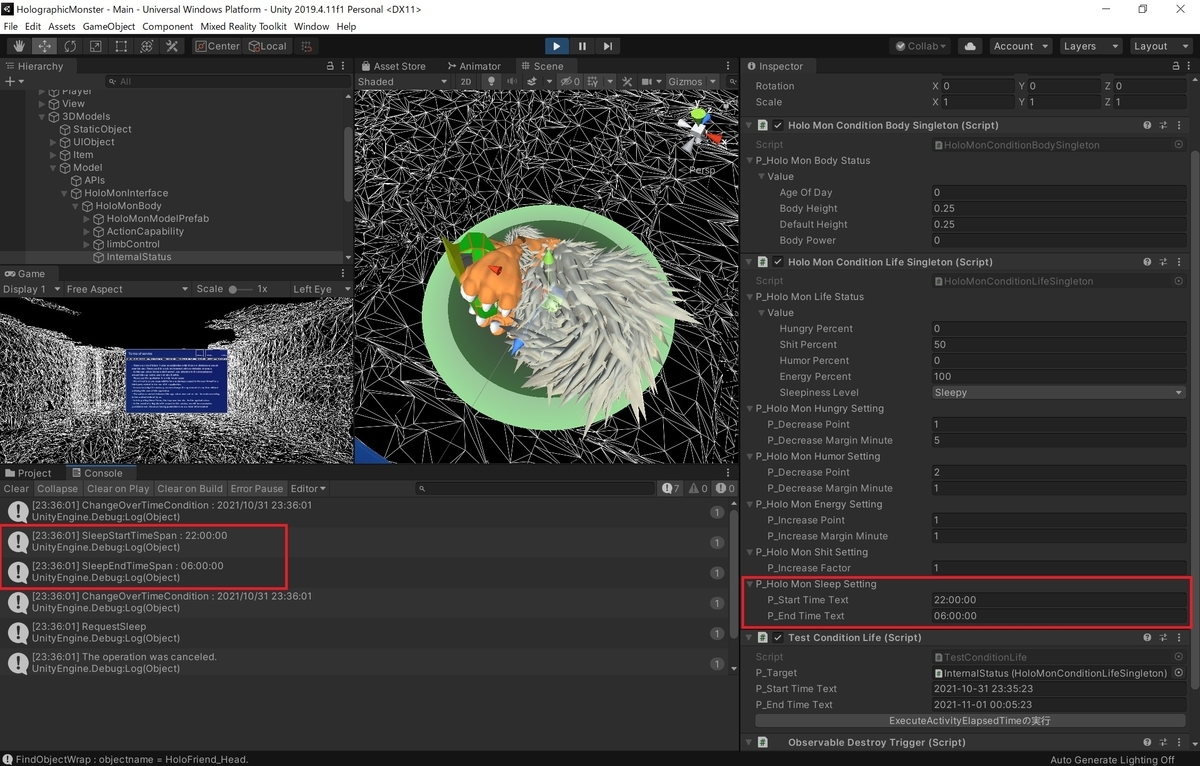Toggle Scene effects icon
This screenshot has width=1200, height=766.
point(533,81)
